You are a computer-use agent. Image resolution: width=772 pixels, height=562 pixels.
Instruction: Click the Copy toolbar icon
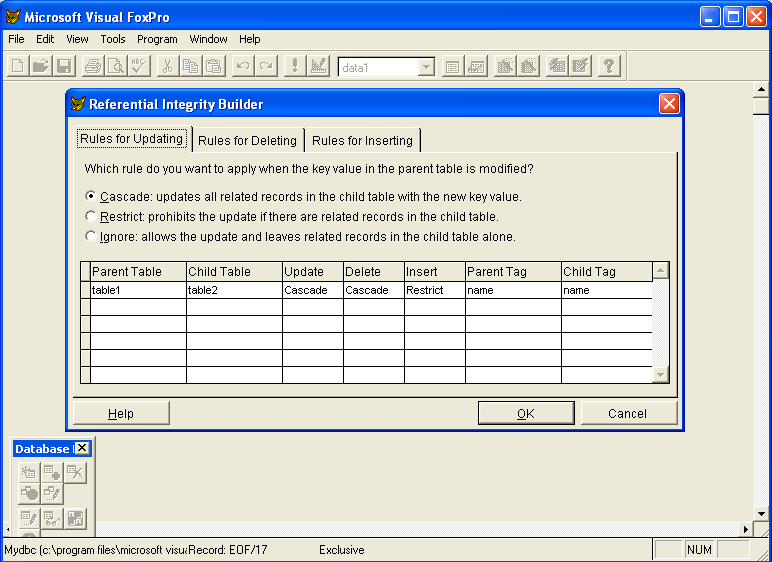click(191, 66)
